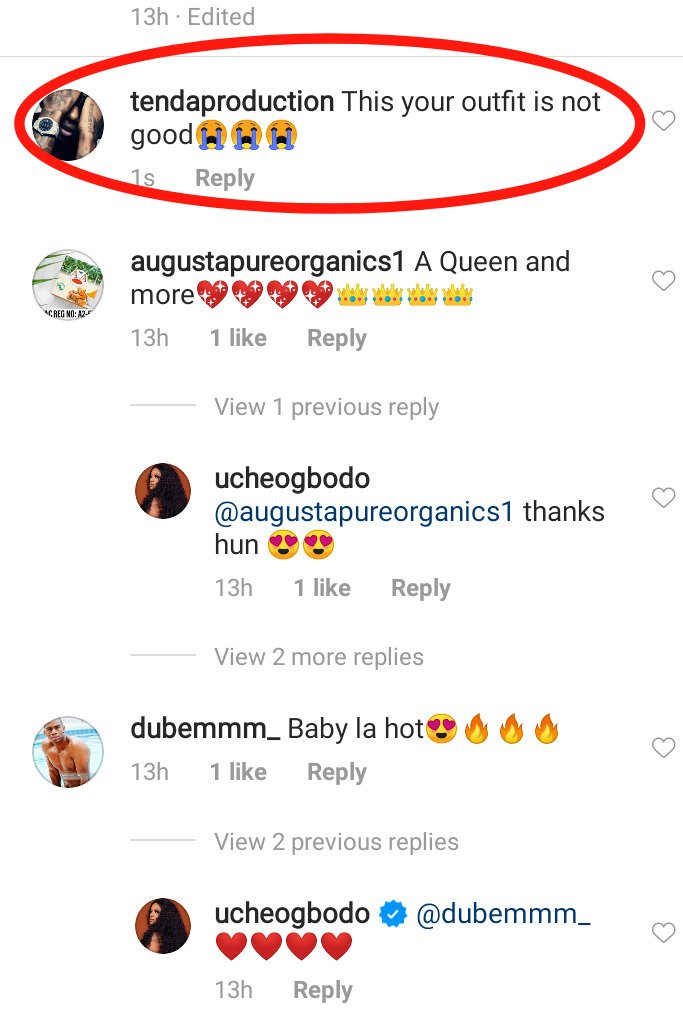
Task: Open the @augustapureorganics1 mention link
Action: (x=364, y=512)
